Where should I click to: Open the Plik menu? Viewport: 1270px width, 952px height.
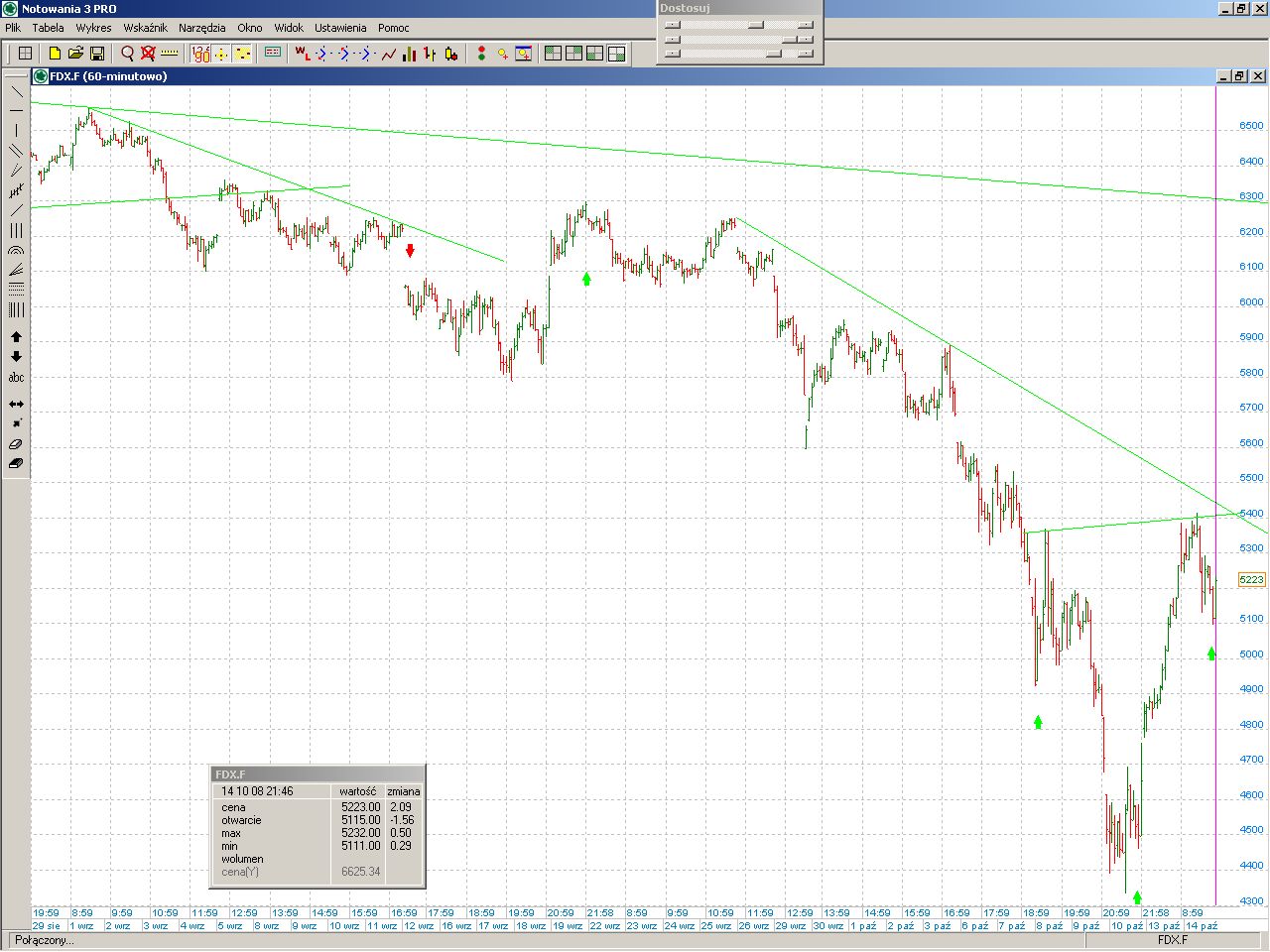click(13, 28)
